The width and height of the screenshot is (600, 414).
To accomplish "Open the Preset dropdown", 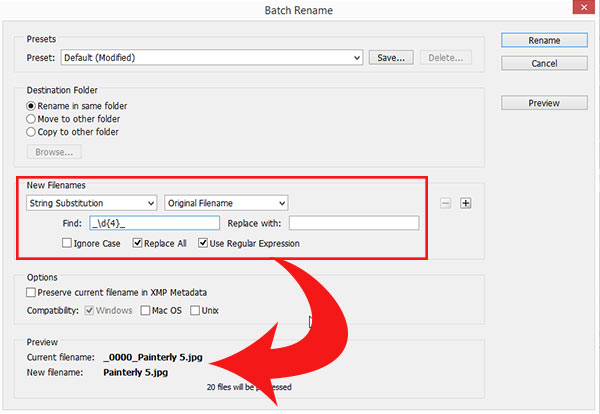I will [x=212, y=58].
